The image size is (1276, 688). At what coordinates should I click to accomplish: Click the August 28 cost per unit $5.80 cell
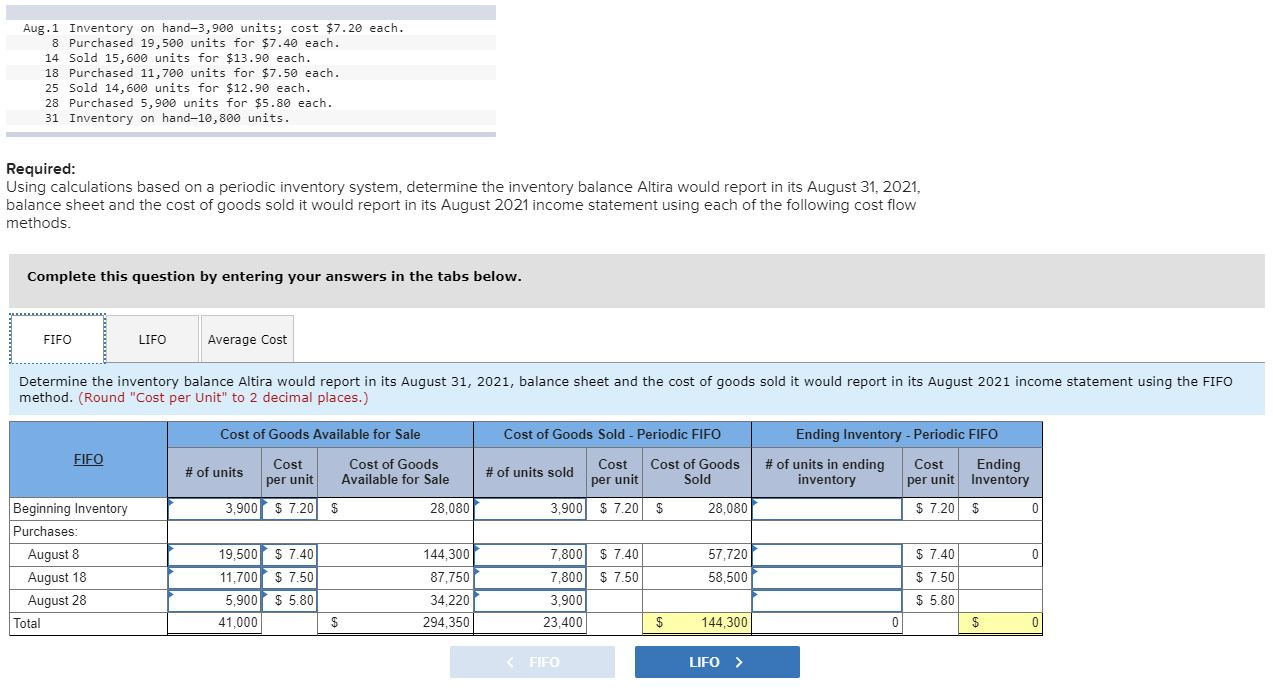289,600
